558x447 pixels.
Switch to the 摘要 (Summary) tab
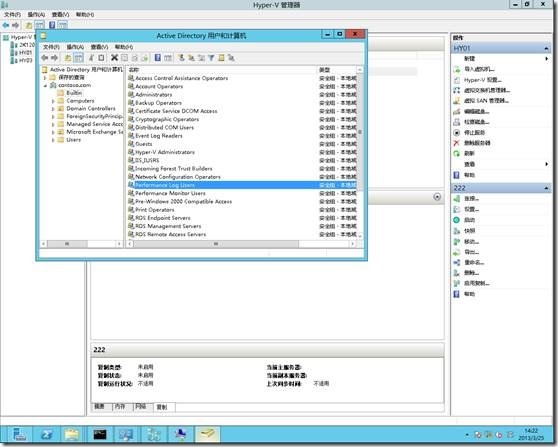99,406
